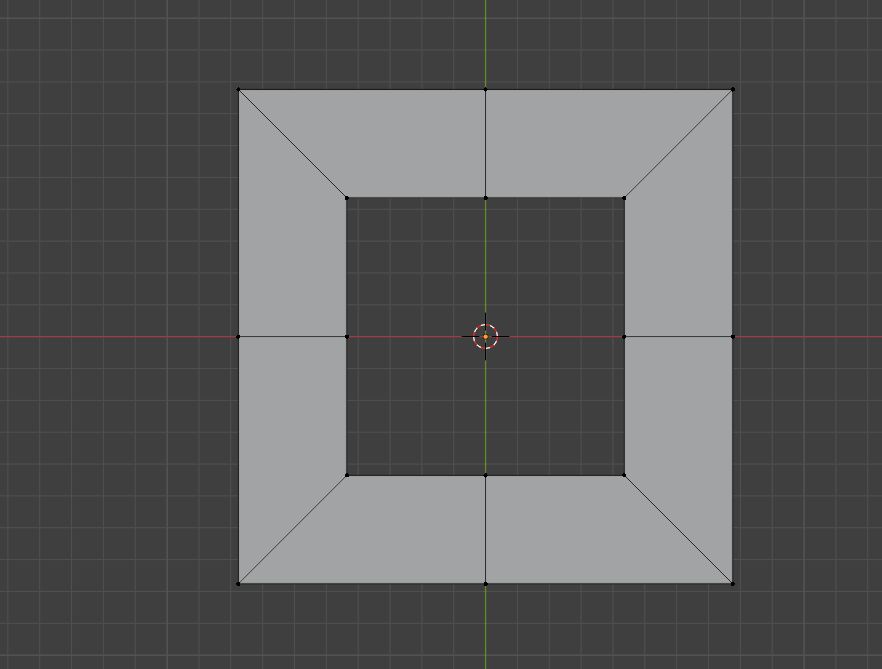882x669 pixels.
Task: Select the horizontal edge splitting the left faces
Action: coord(292,336)
